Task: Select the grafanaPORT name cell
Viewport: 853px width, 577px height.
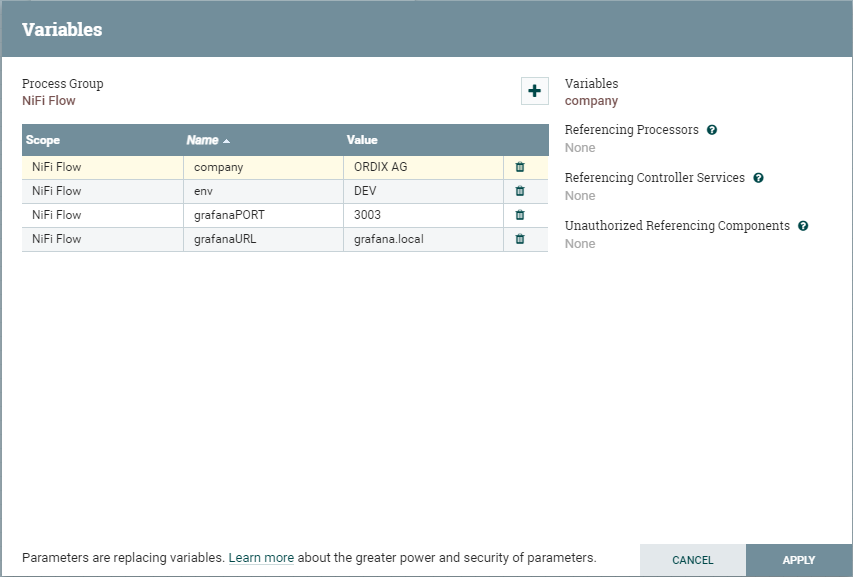Action: [263, 215]
